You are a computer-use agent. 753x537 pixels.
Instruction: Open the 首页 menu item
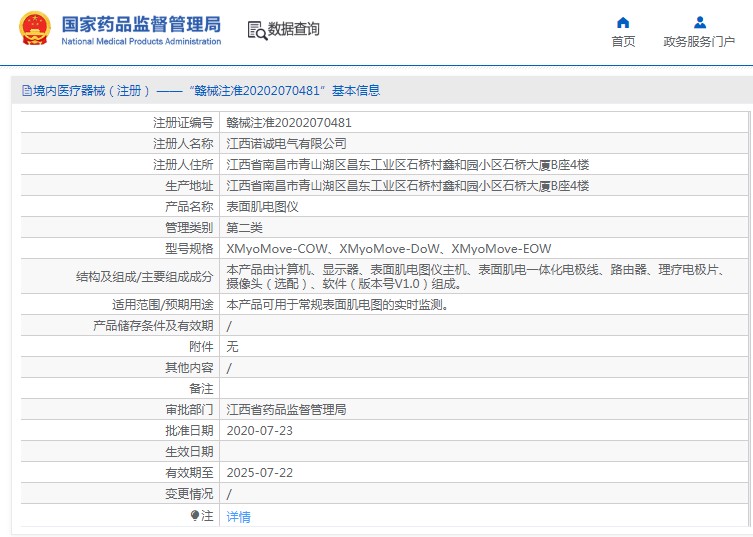[623, 42]
